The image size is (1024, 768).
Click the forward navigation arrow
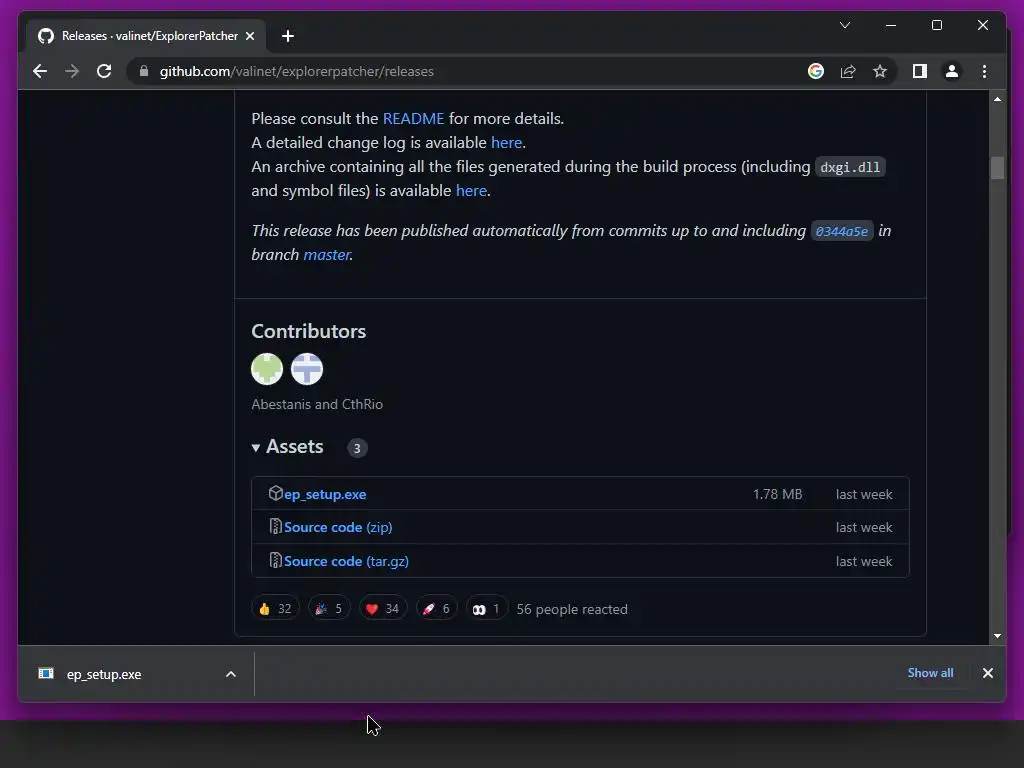(72, 71)
